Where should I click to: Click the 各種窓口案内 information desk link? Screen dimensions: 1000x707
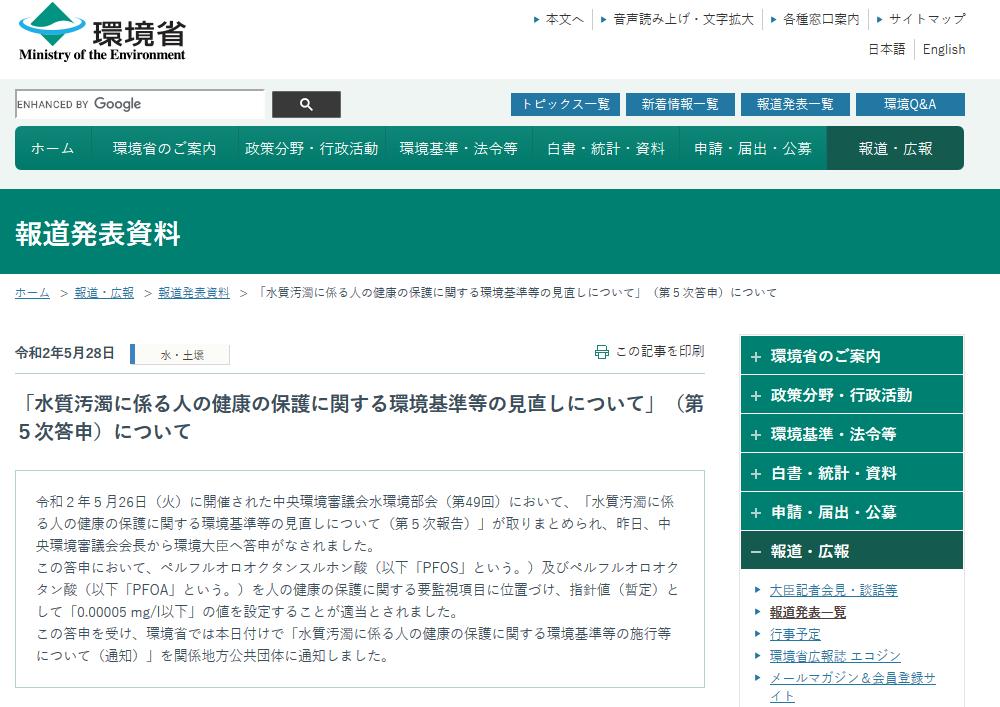[814, 17]
